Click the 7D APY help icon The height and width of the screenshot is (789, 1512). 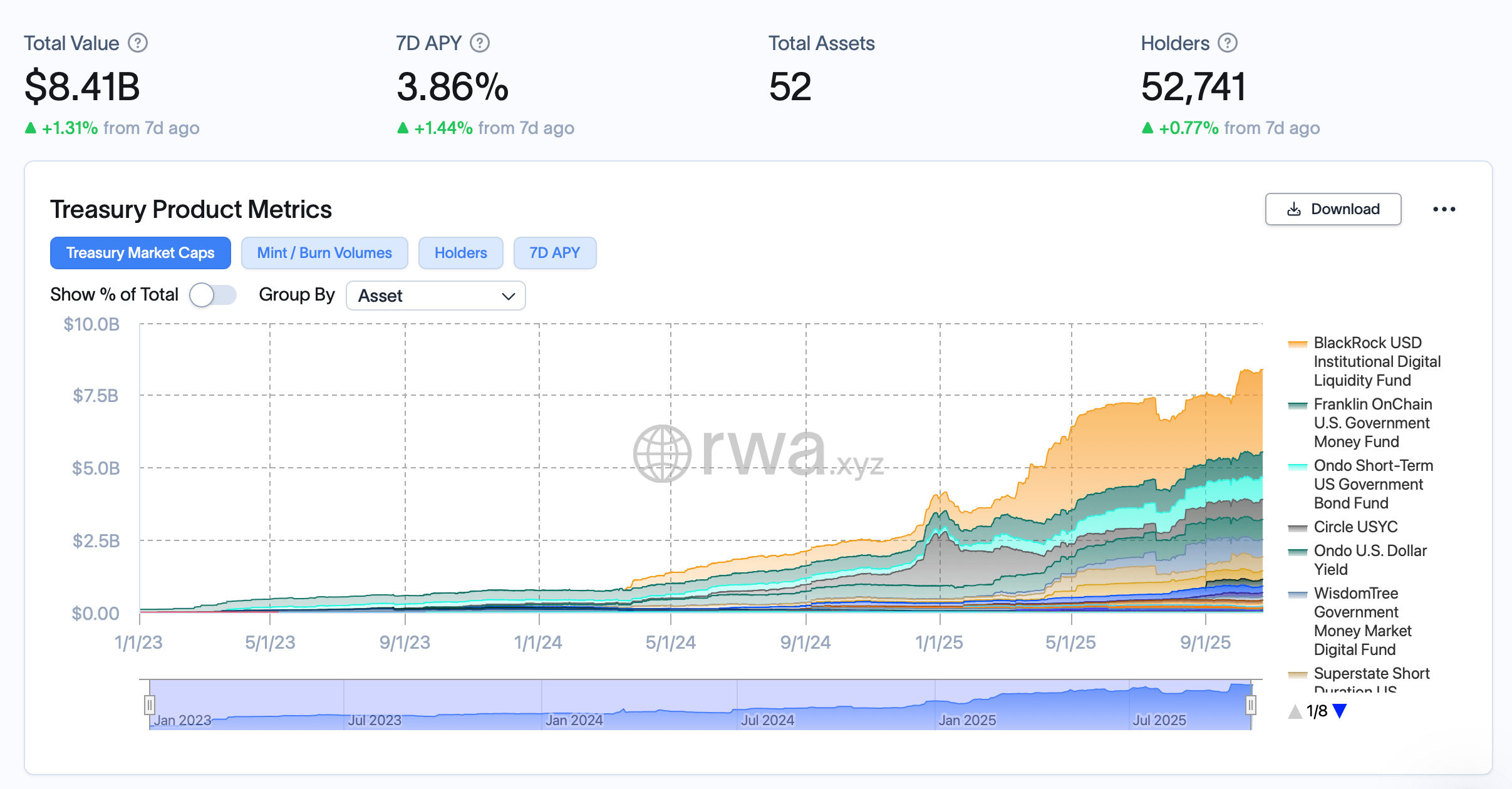click(x=479, y=43)
